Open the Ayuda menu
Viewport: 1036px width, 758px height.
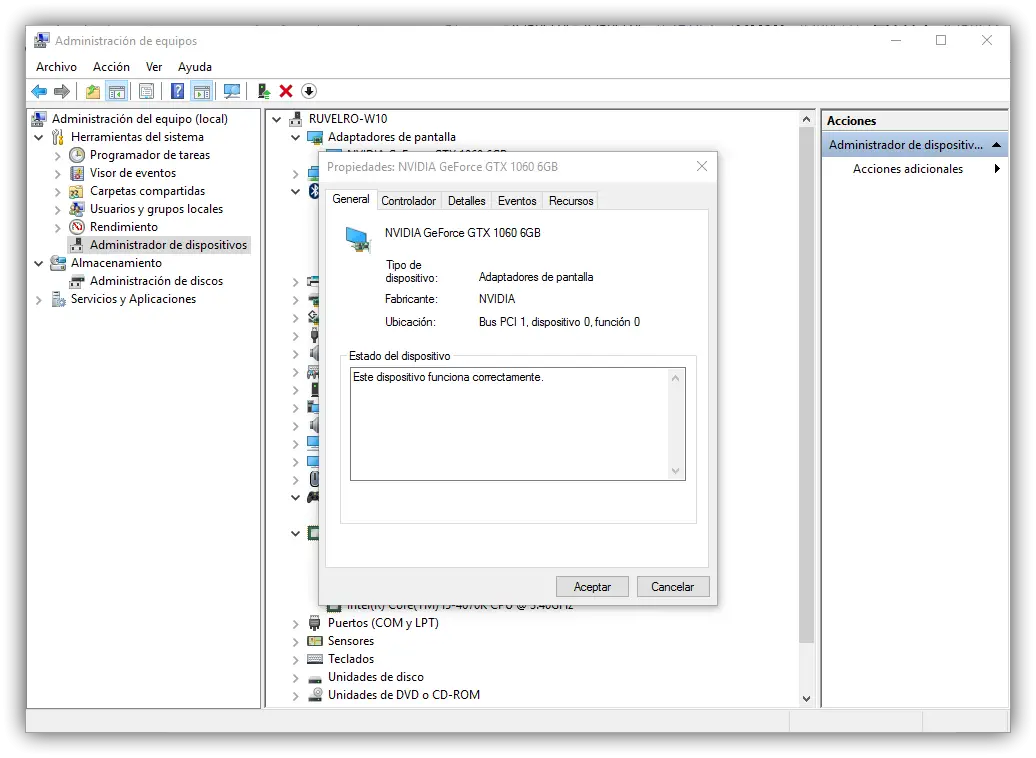(195, 67)
